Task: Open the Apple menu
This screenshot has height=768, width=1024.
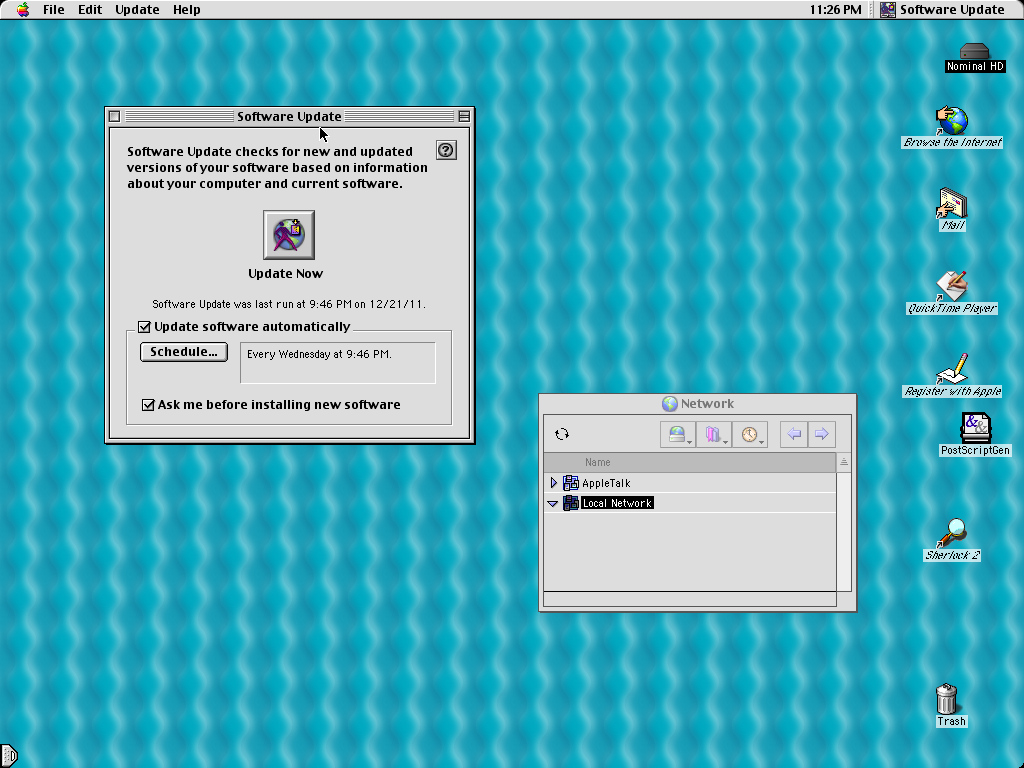Action: 23,10
